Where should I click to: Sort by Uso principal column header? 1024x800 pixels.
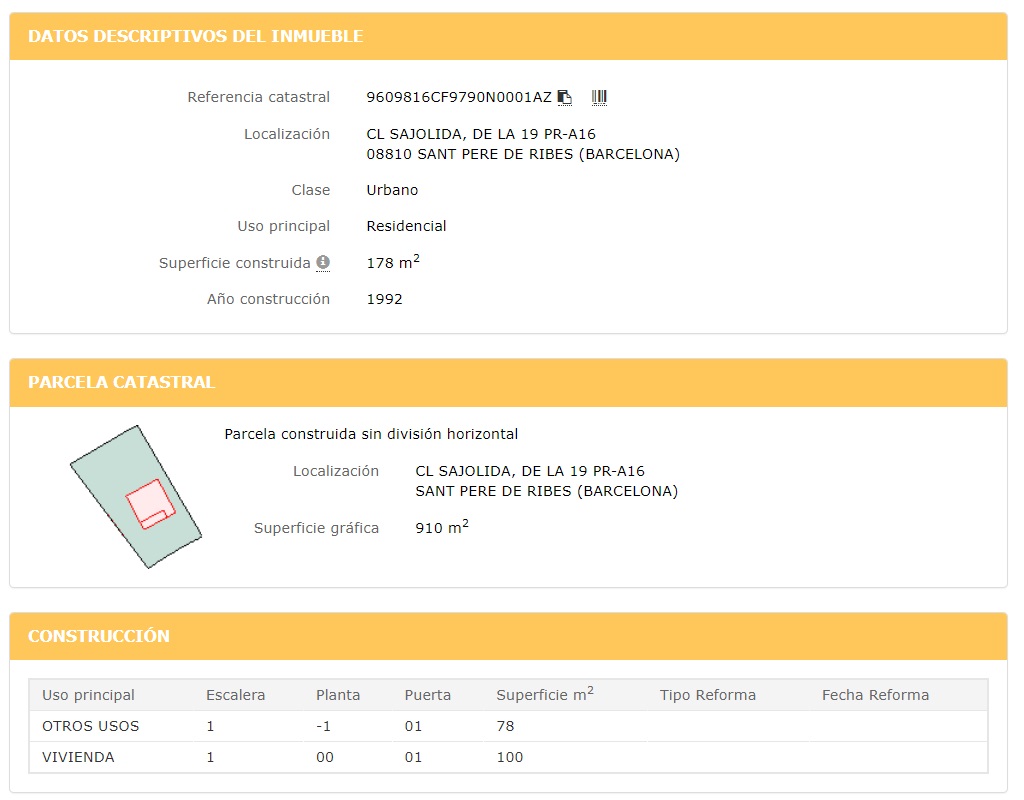(x=88, y=695)
